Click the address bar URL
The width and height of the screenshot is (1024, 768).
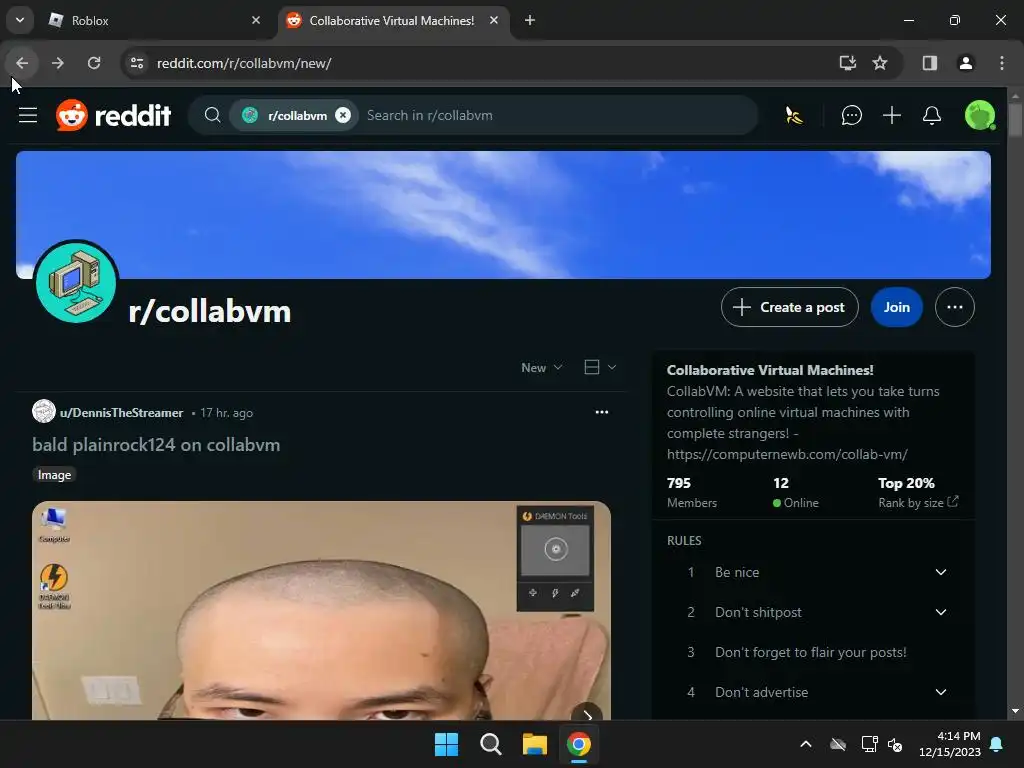point(244,63)
